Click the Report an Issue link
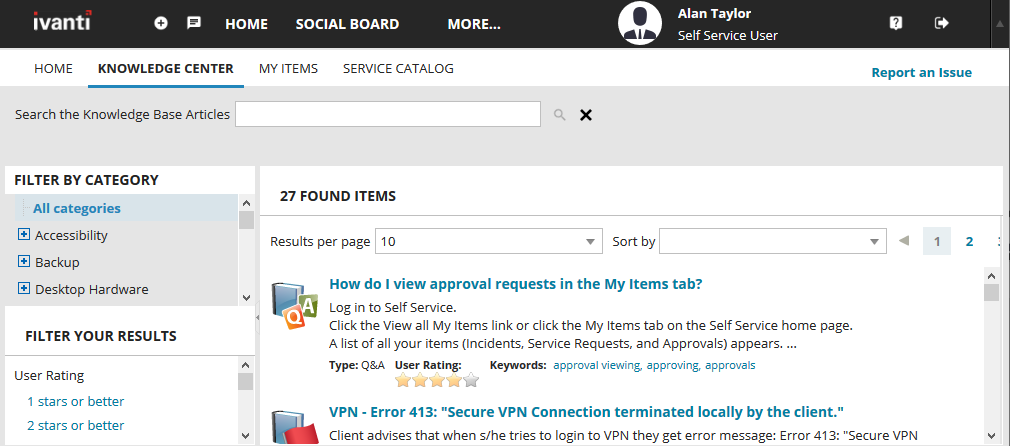Screen dimensions: 1010x446 coord(921,72)
